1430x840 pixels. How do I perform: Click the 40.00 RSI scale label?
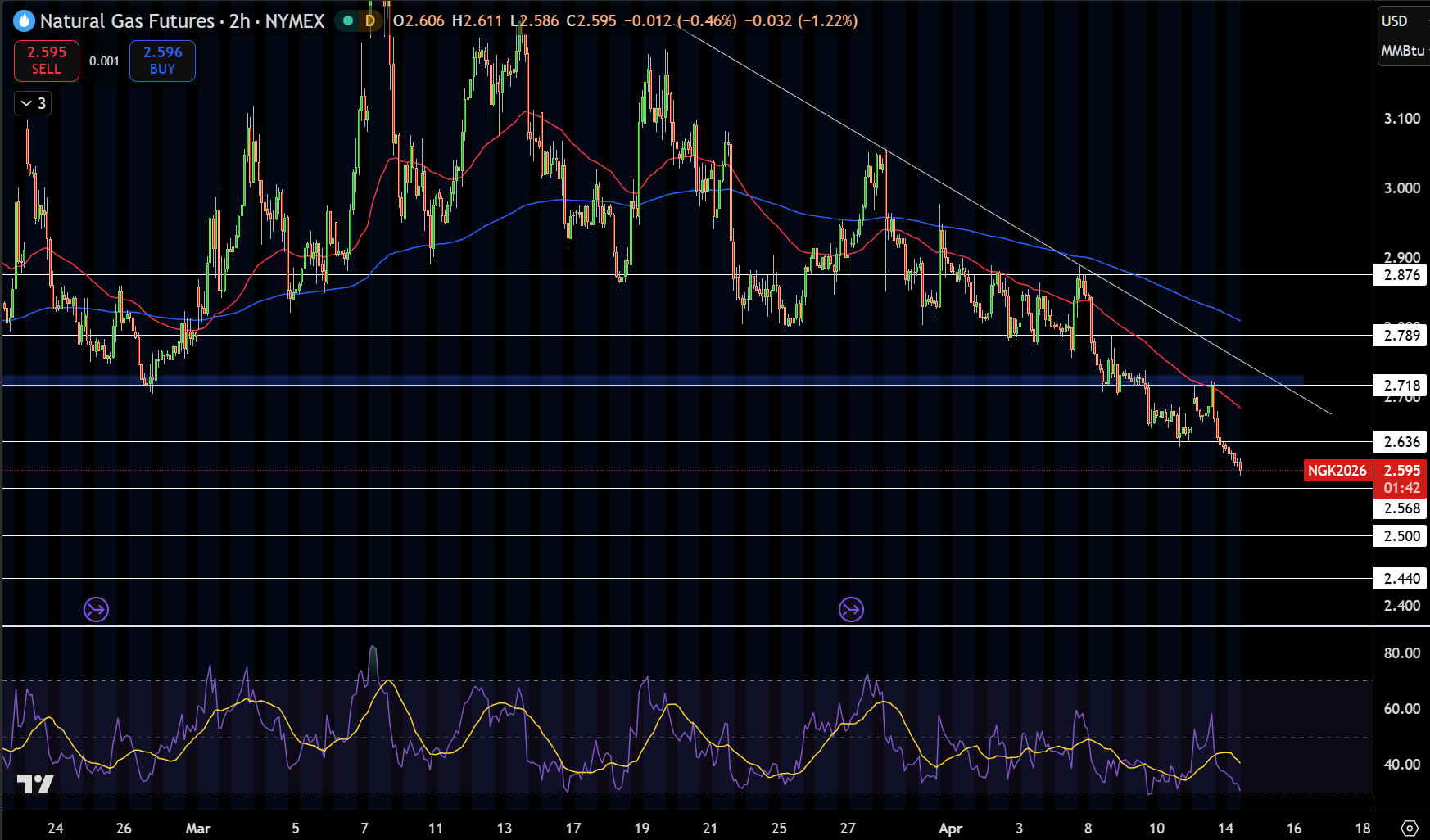[x=1402, y=765]
